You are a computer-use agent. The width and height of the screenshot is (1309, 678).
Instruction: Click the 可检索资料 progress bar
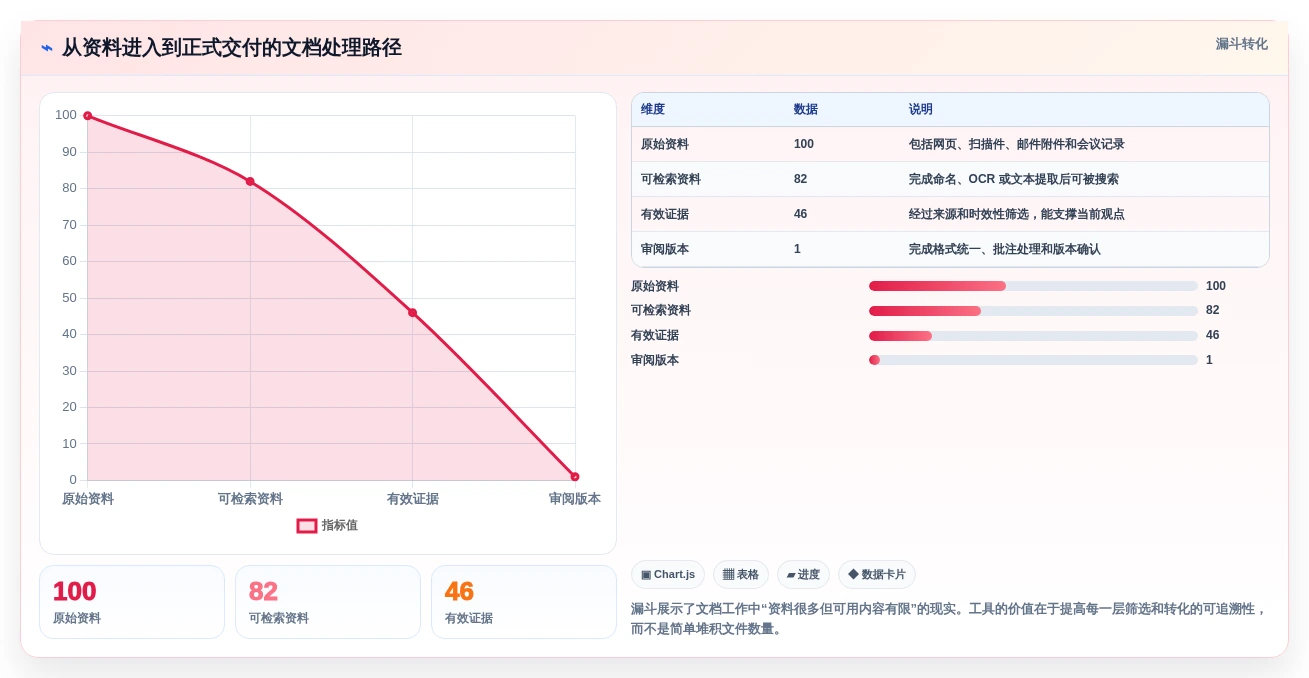coord(1033,311)
